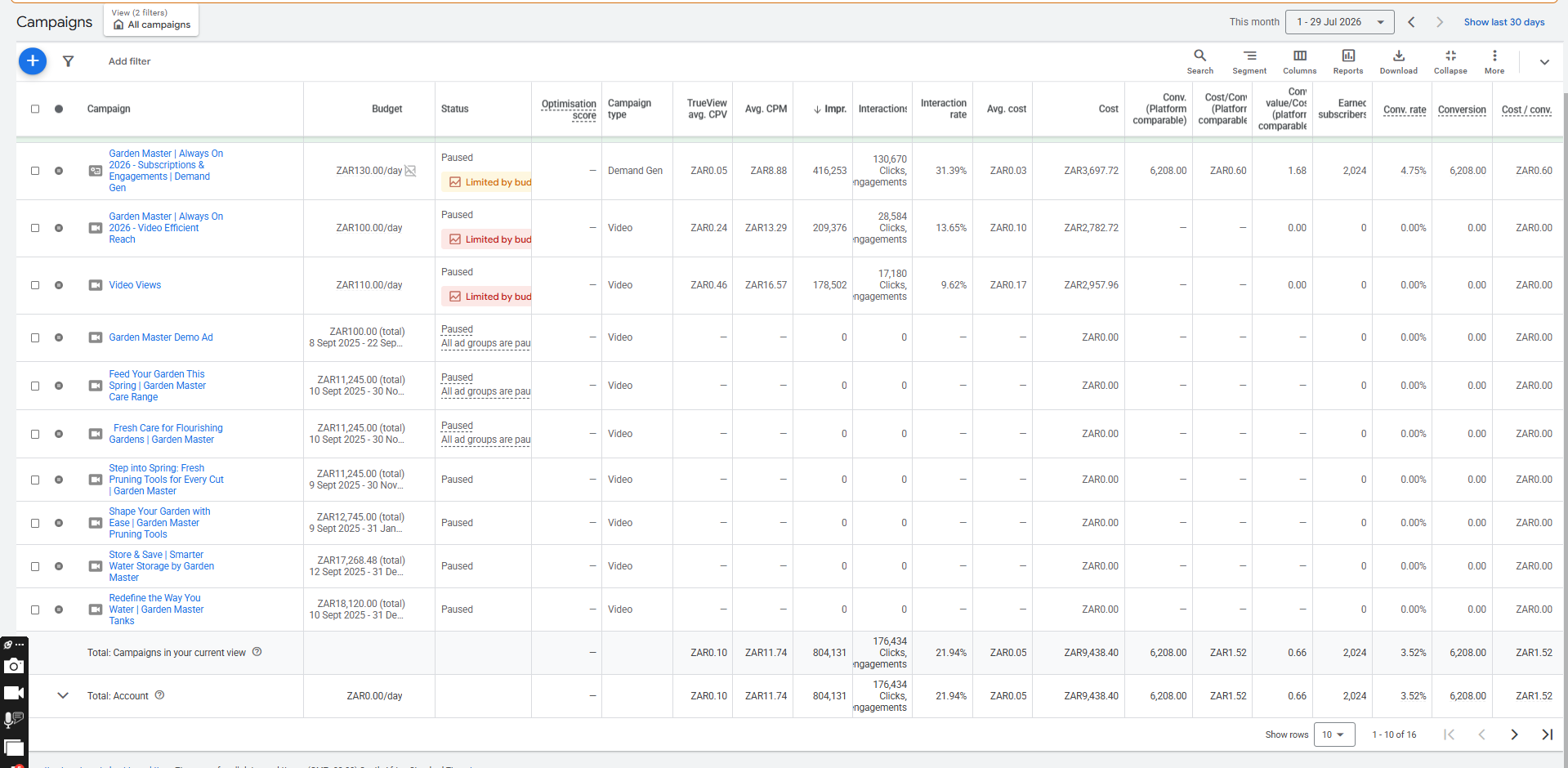Click the help icon next to Total: Account
The width and height of the screenshot is (1568, 768).
coord(160,695)
